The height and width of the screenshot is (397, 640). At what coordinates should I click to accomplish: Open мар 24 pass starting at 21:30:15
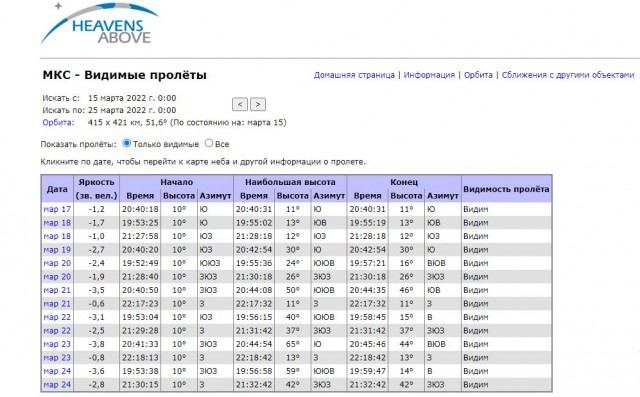pyautogui.click(x=57, y=384)
